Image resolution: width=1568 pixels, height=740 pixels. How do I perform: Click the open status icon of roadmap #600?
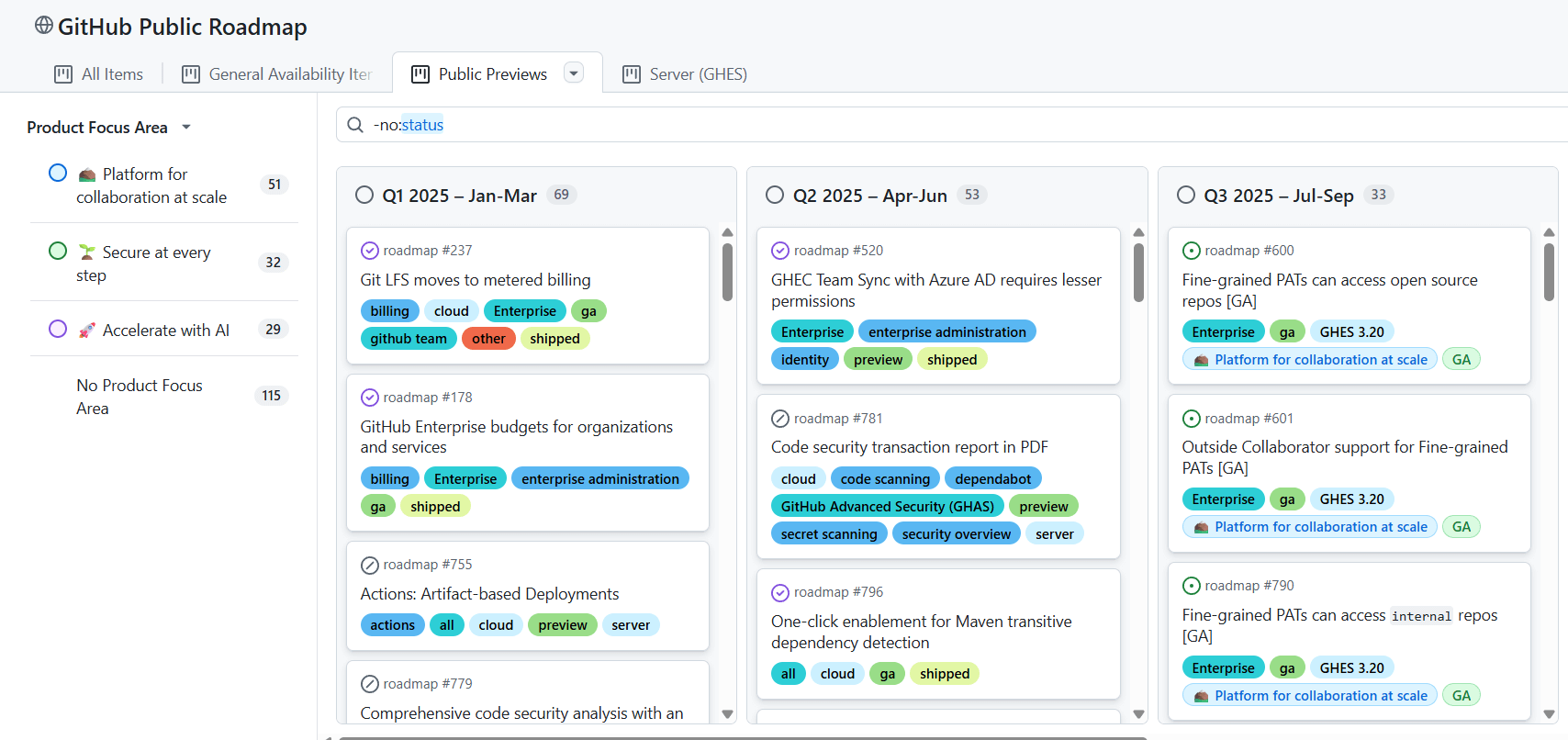[1192, 251]
